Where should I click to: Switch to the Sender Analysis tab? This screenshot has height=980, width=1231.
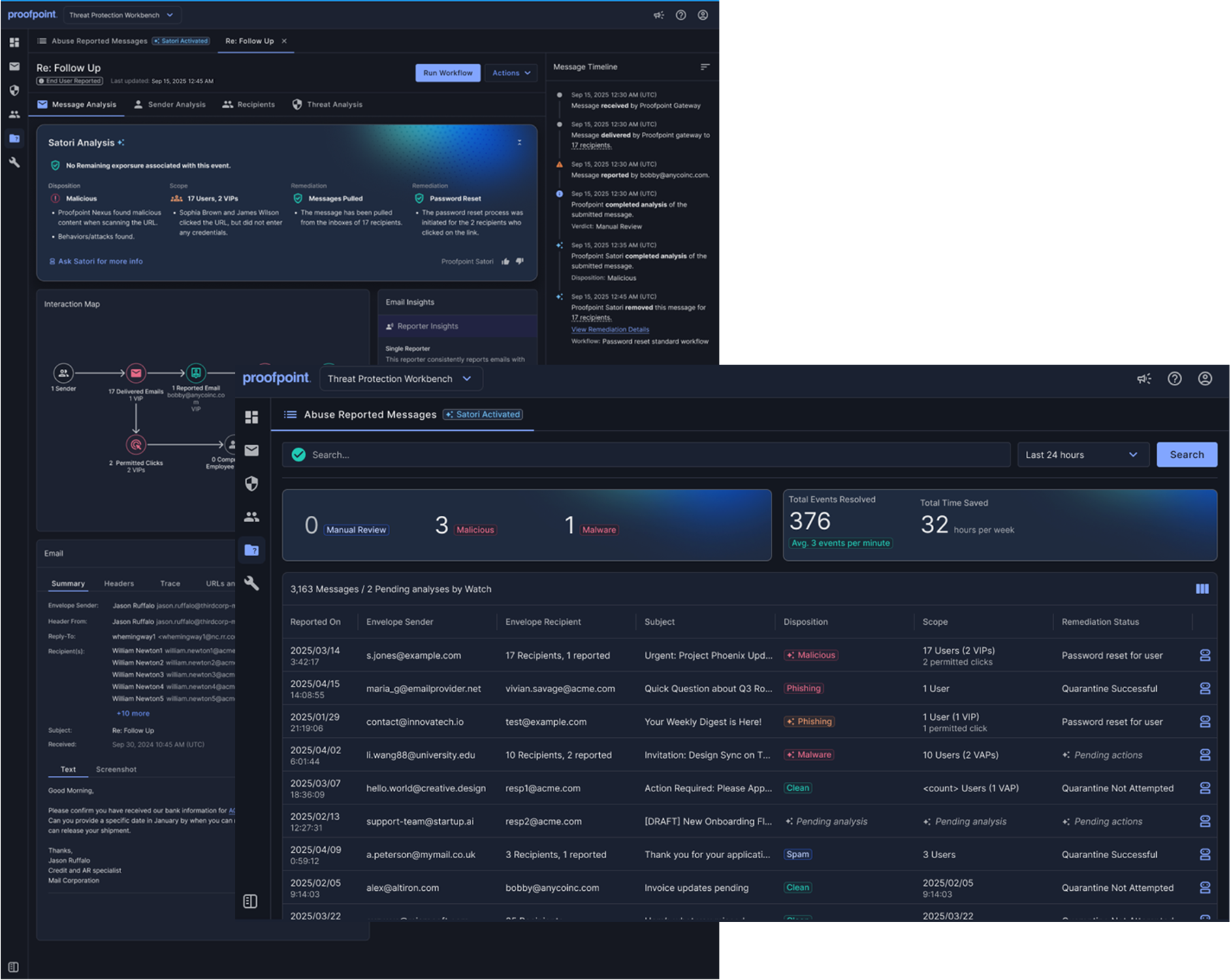(170, 105)
